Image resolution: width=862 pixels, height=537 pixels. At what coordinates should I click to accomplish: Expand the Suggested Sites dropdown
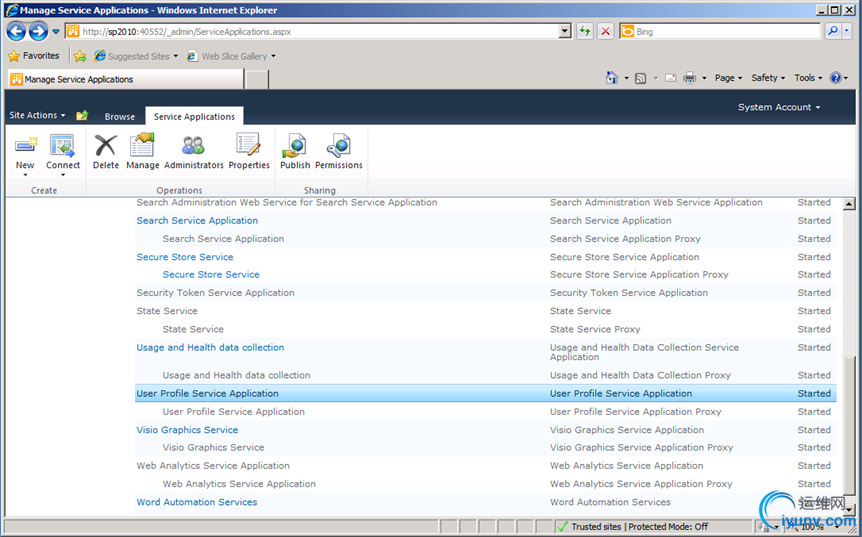[175, 56]
